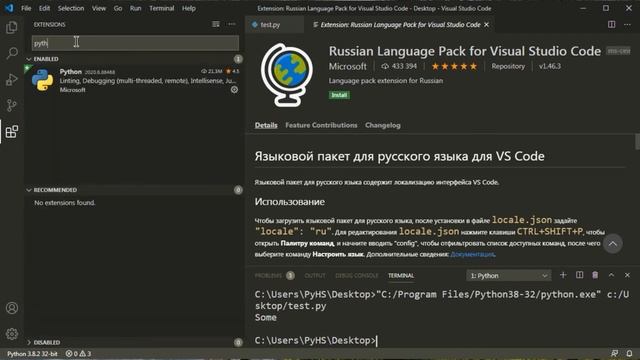Select the Details tab
Viewport: 640px width, 360px height.
266,125
